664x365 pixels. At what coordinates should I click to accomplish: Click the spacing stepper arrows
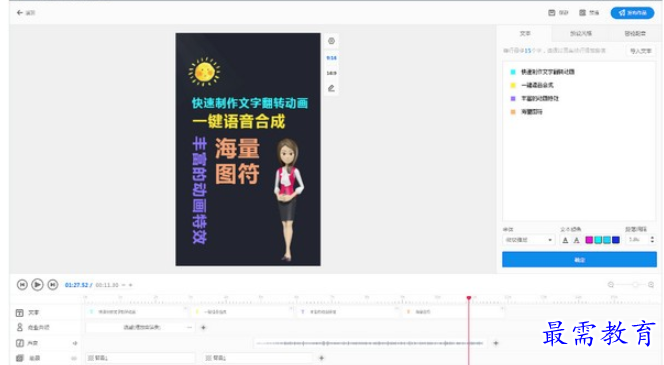pos(652,240)
